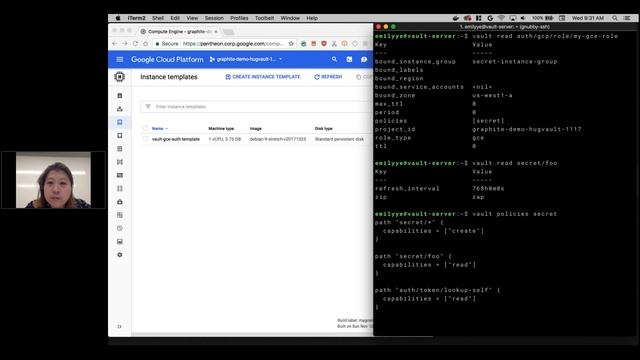Click the REFRESH button in the page toolbar

pos(328,77)
